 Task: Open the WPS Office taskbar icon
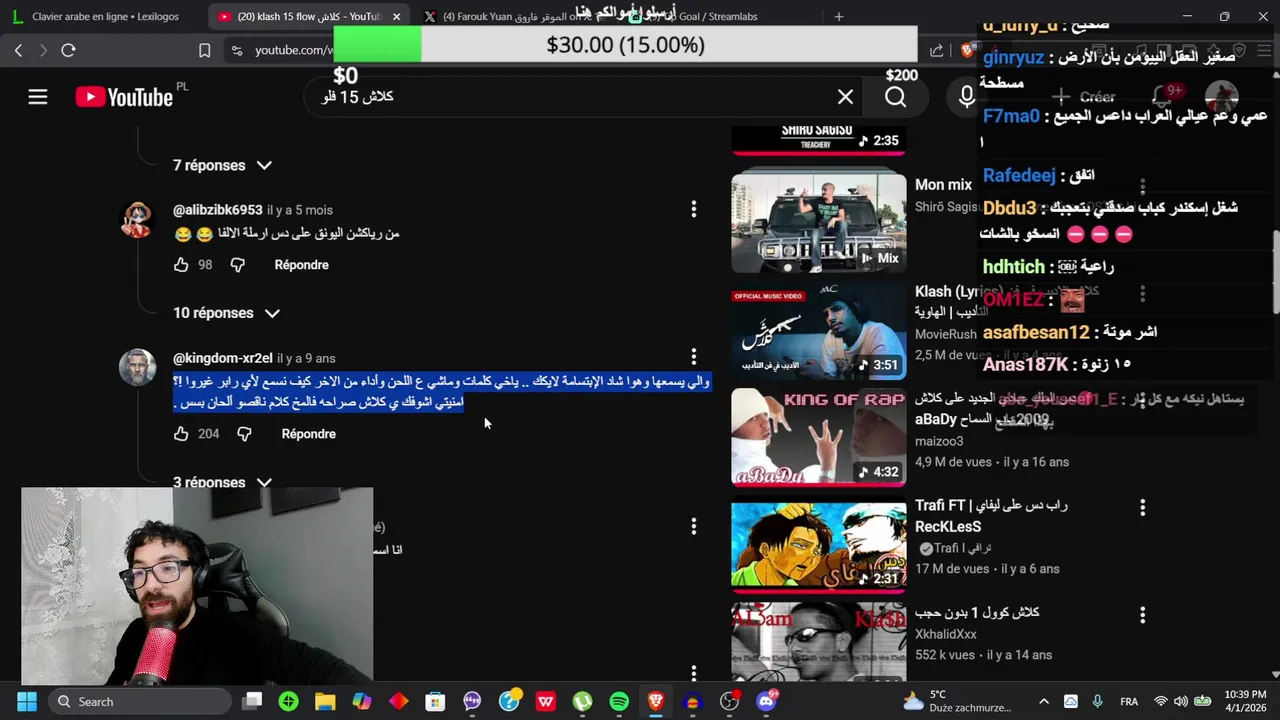click(545, 701)
